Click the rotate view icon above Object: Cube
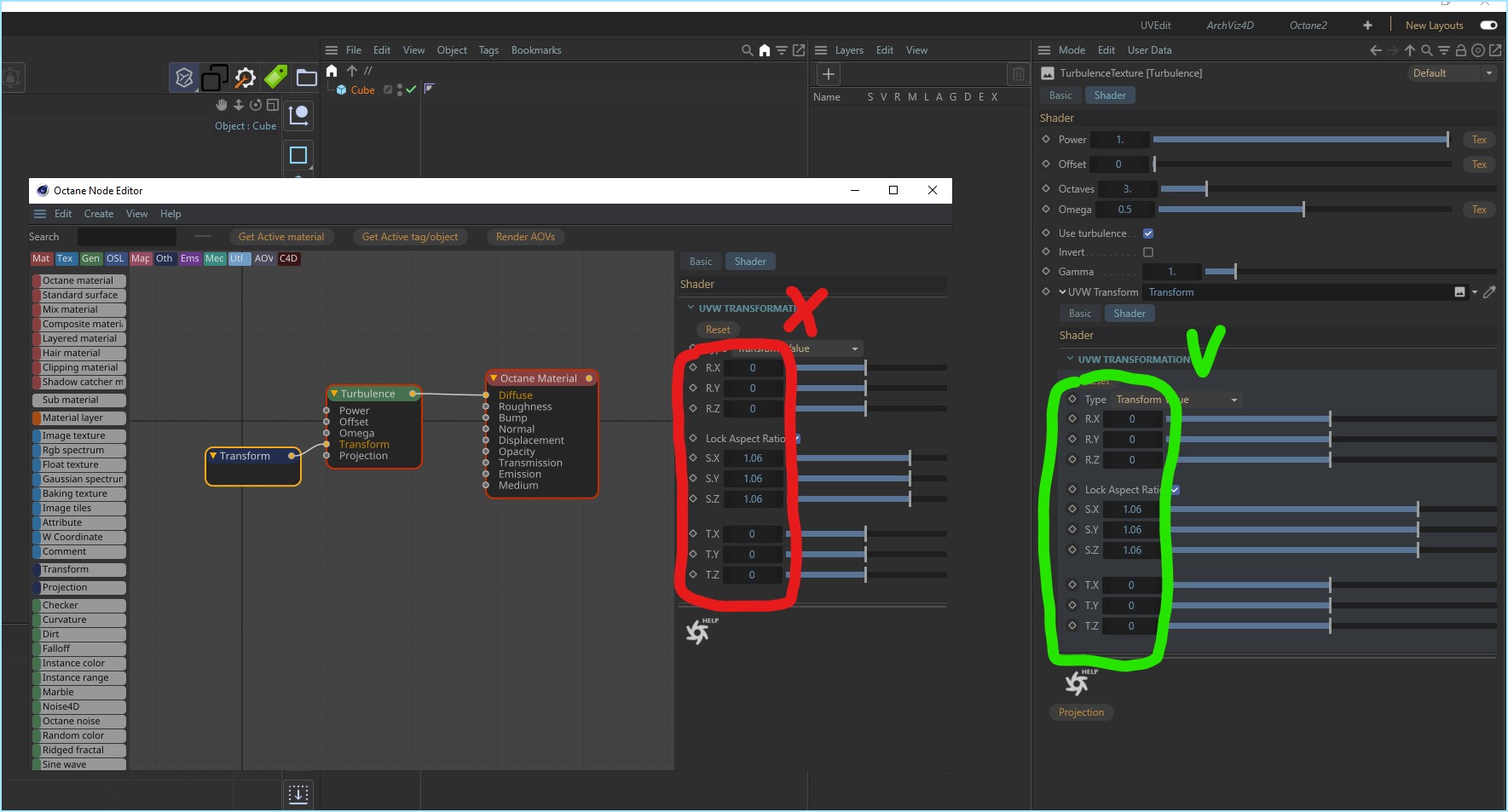This screenshot has height=812, width=1508. tap(256, 105)
